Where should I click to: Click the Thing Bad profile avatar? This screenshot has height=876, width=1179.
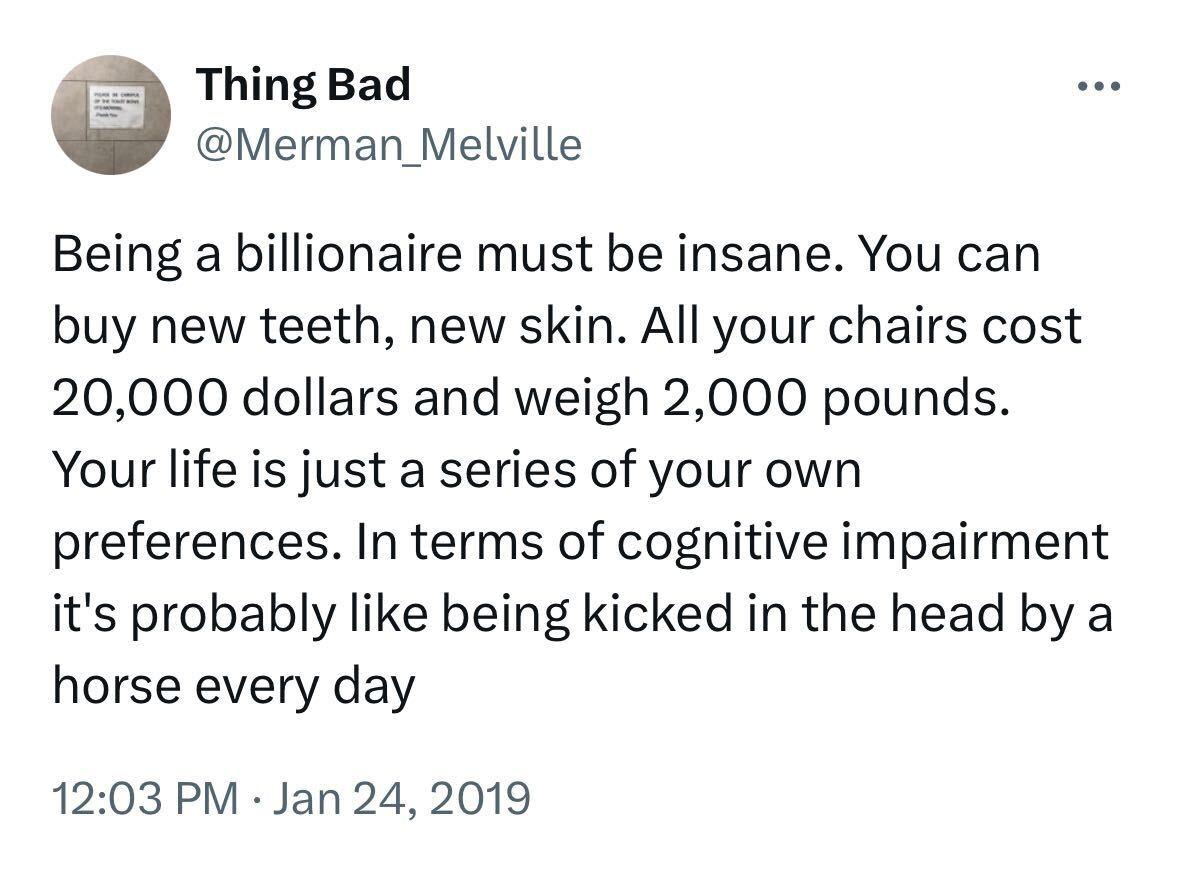[111, 114]
